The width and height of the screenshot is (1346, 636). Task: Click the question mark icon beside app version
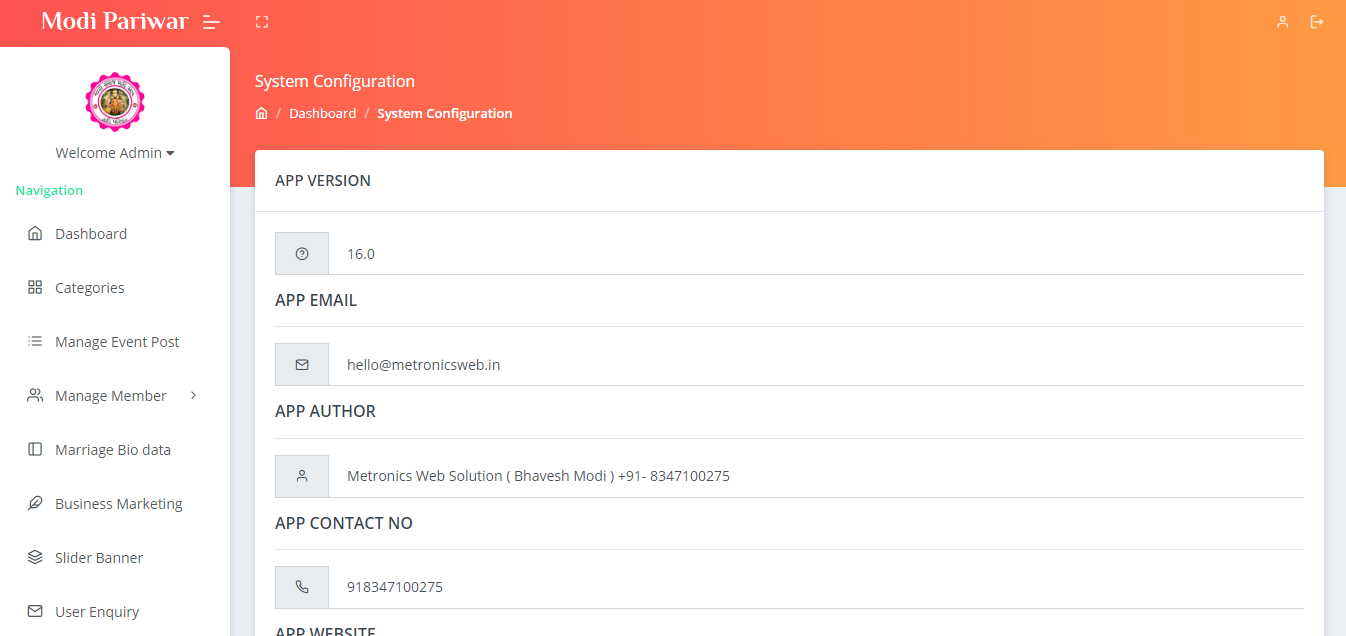[302, 254]
